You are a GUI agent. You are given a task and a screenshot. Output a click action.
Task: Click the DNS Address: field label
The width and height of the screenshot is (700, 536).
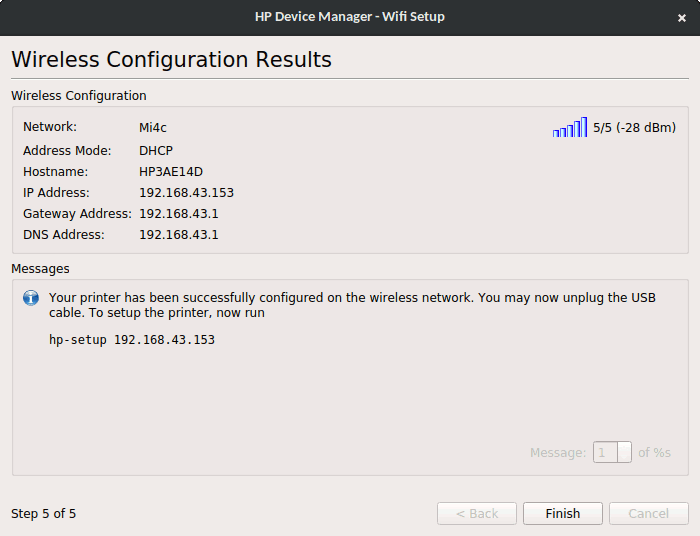coord(63,235)
